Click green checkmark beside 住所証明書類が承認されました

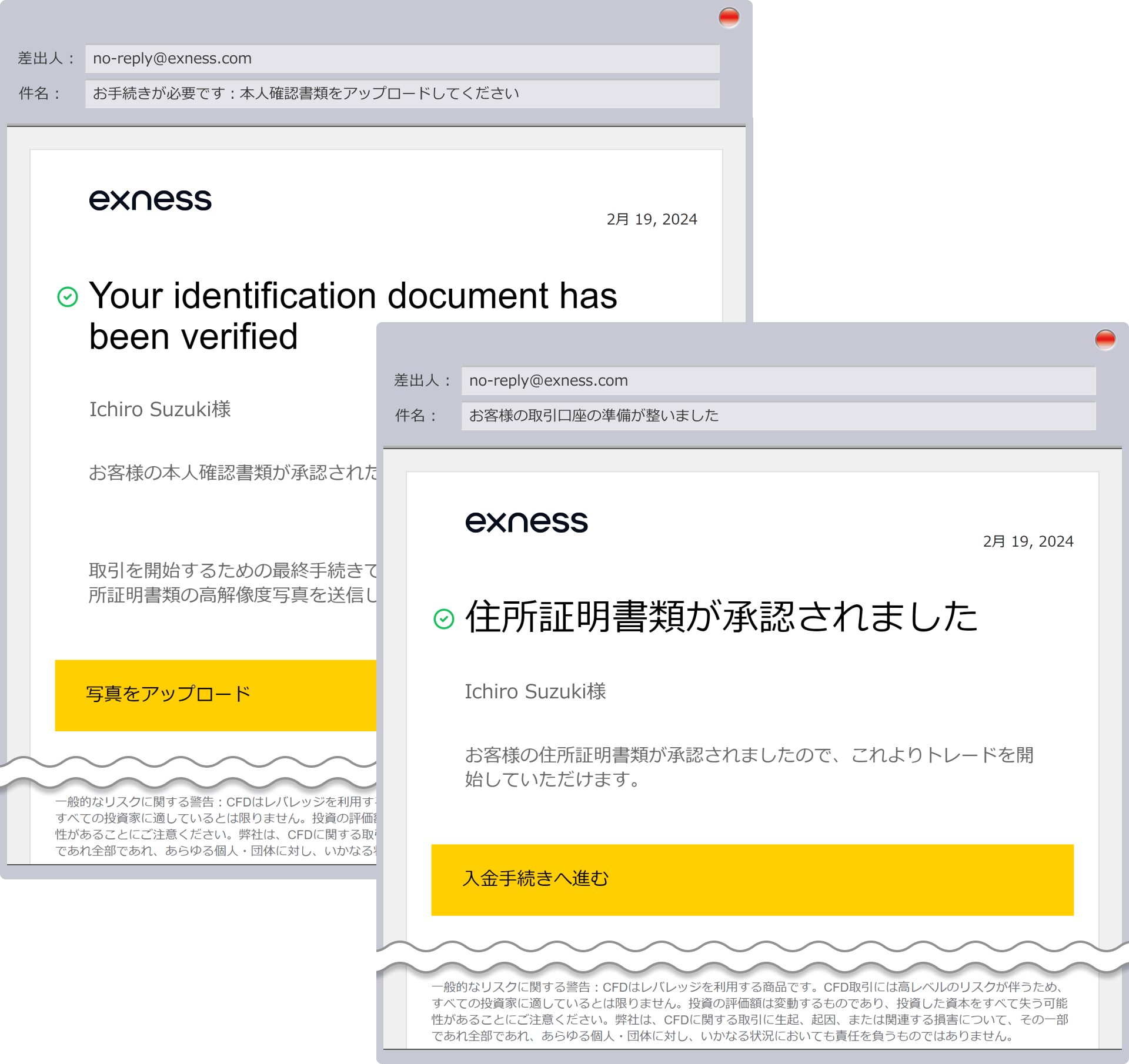[444, 618]
